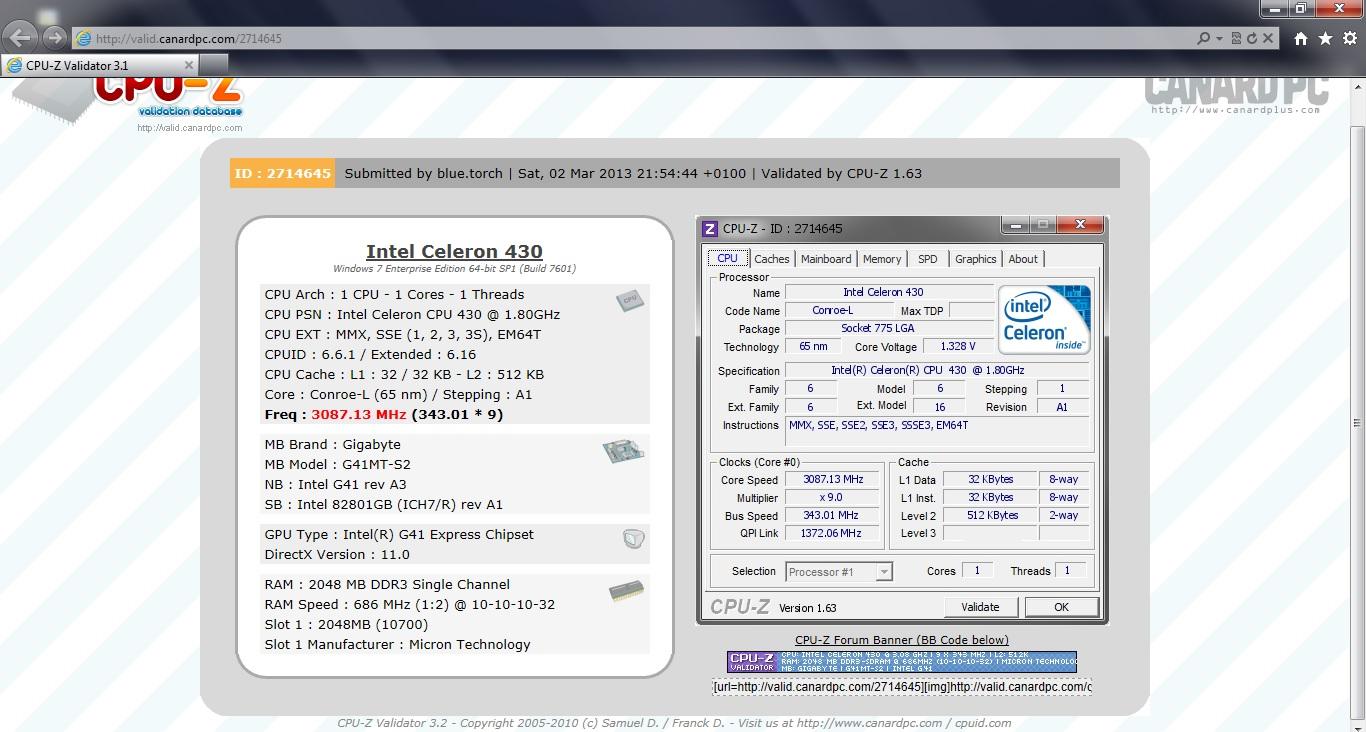Viewport: 1366px width, 732px height.
Task: Open the Canard PC logo link
Action: [x=1236, y=96]
